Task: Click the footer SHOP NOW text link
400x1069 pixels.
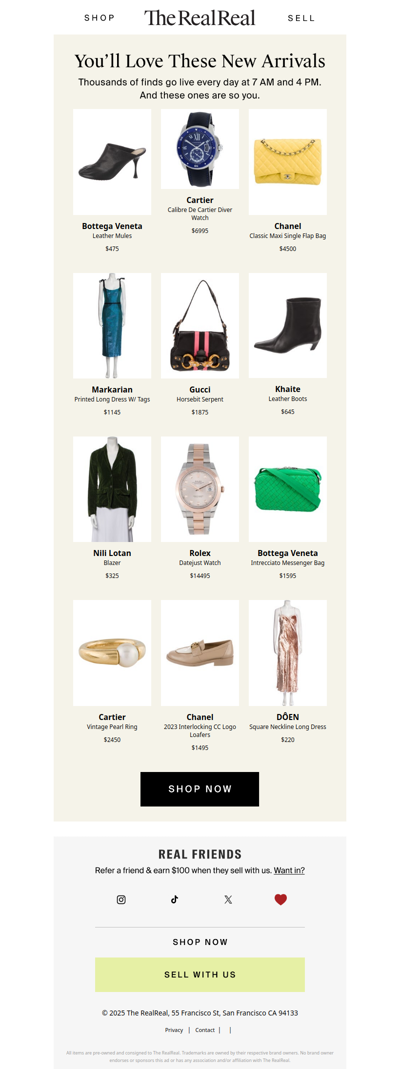Action: click(200, 942)
